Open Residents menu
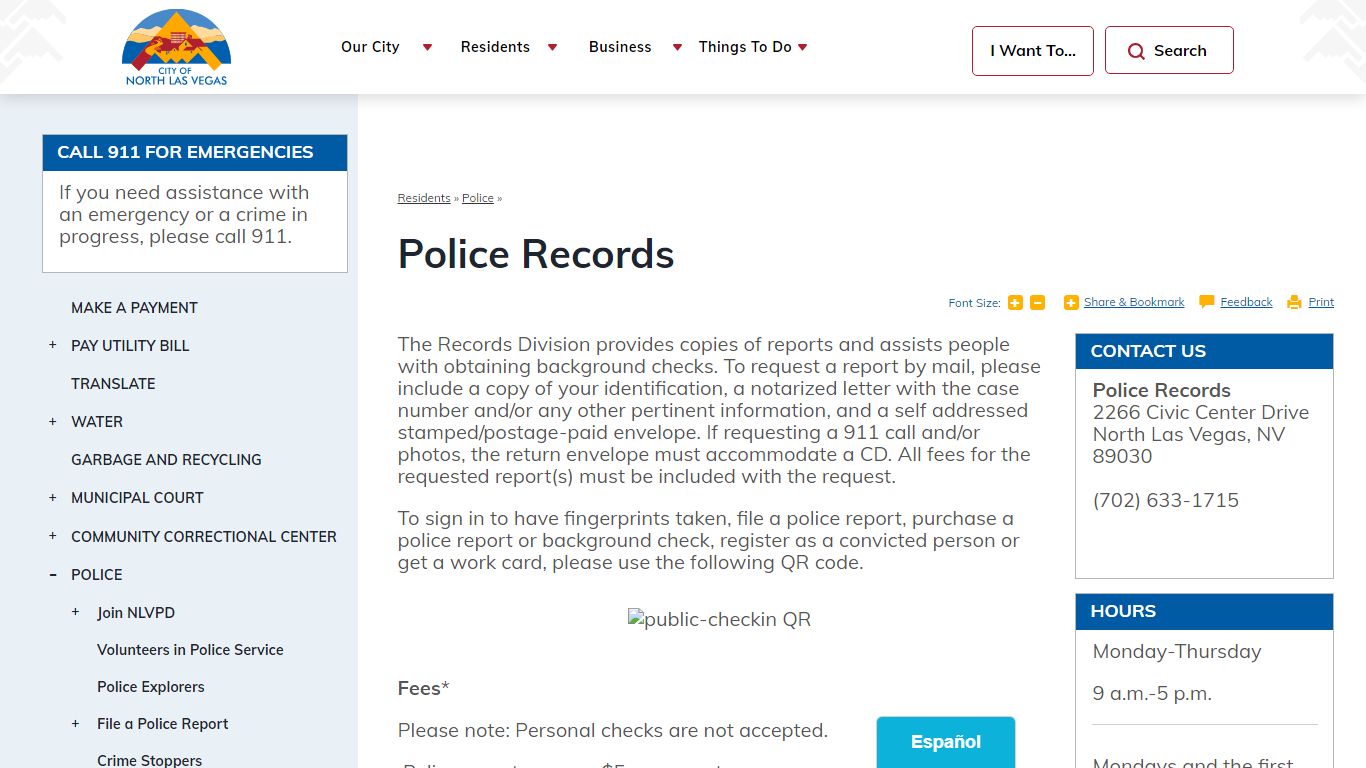The image size is (1366, 768). pos(495,47)
